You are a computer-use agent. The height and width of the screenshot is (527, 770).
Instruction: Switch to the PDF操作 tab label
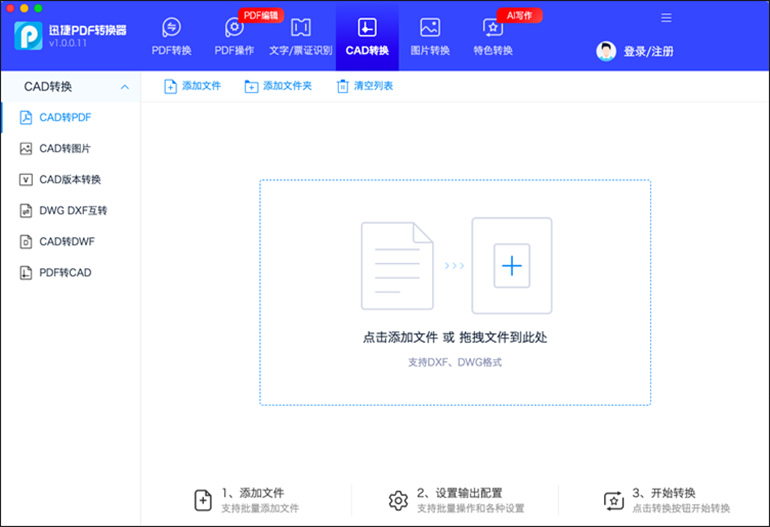[234, 51]
